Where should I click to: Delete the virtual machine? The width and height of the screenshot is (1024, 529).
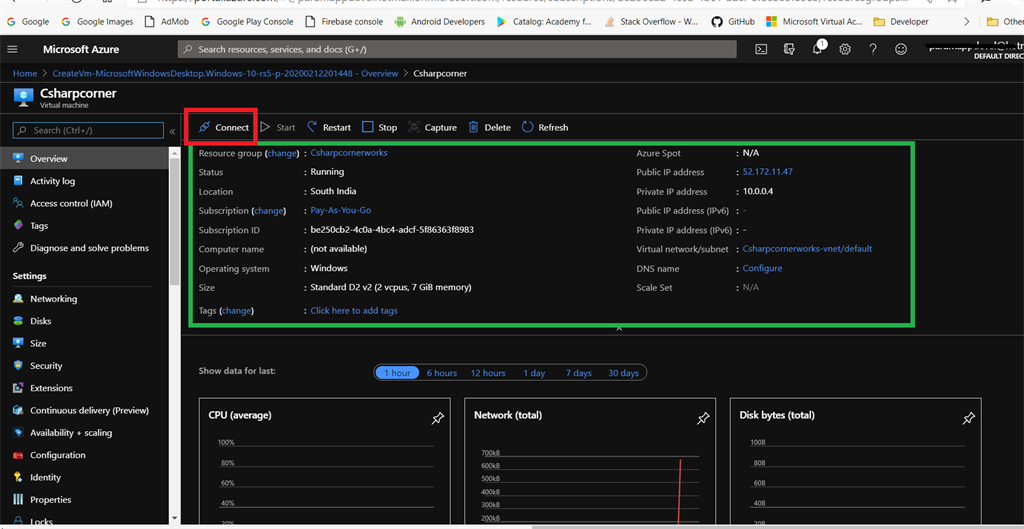pyautogui.click(x=490, y=127)
